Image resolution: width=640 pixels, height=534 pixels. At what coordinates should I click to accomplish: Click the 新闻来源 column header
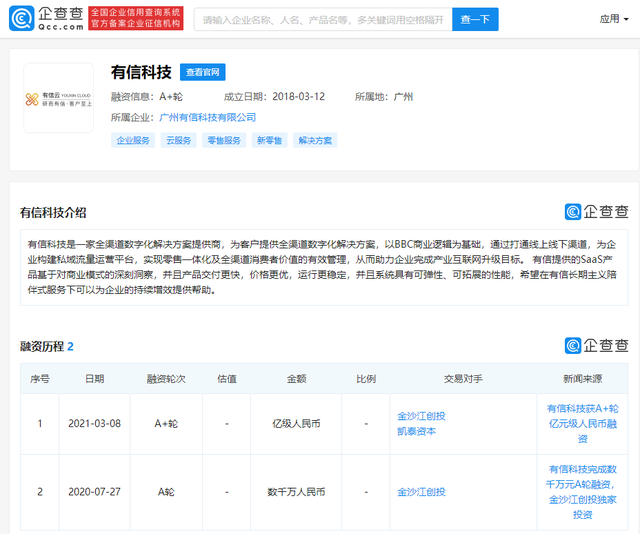tap(582, 379)
